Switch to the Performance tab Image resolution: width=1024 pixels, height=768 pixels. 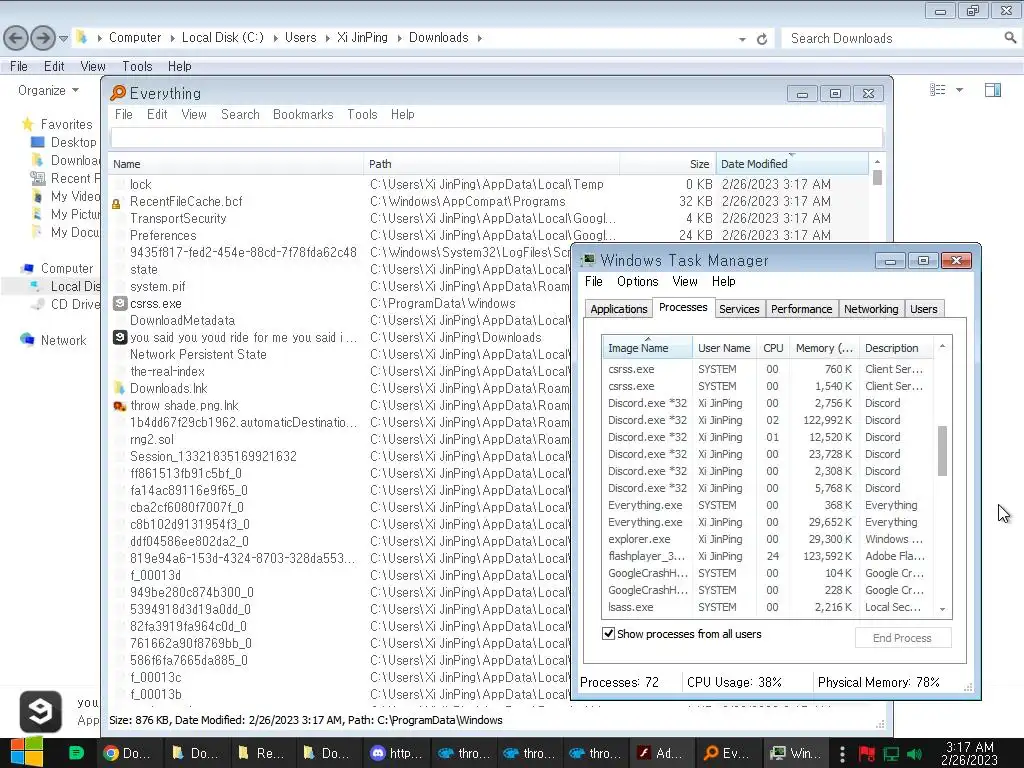coord(801,309)
